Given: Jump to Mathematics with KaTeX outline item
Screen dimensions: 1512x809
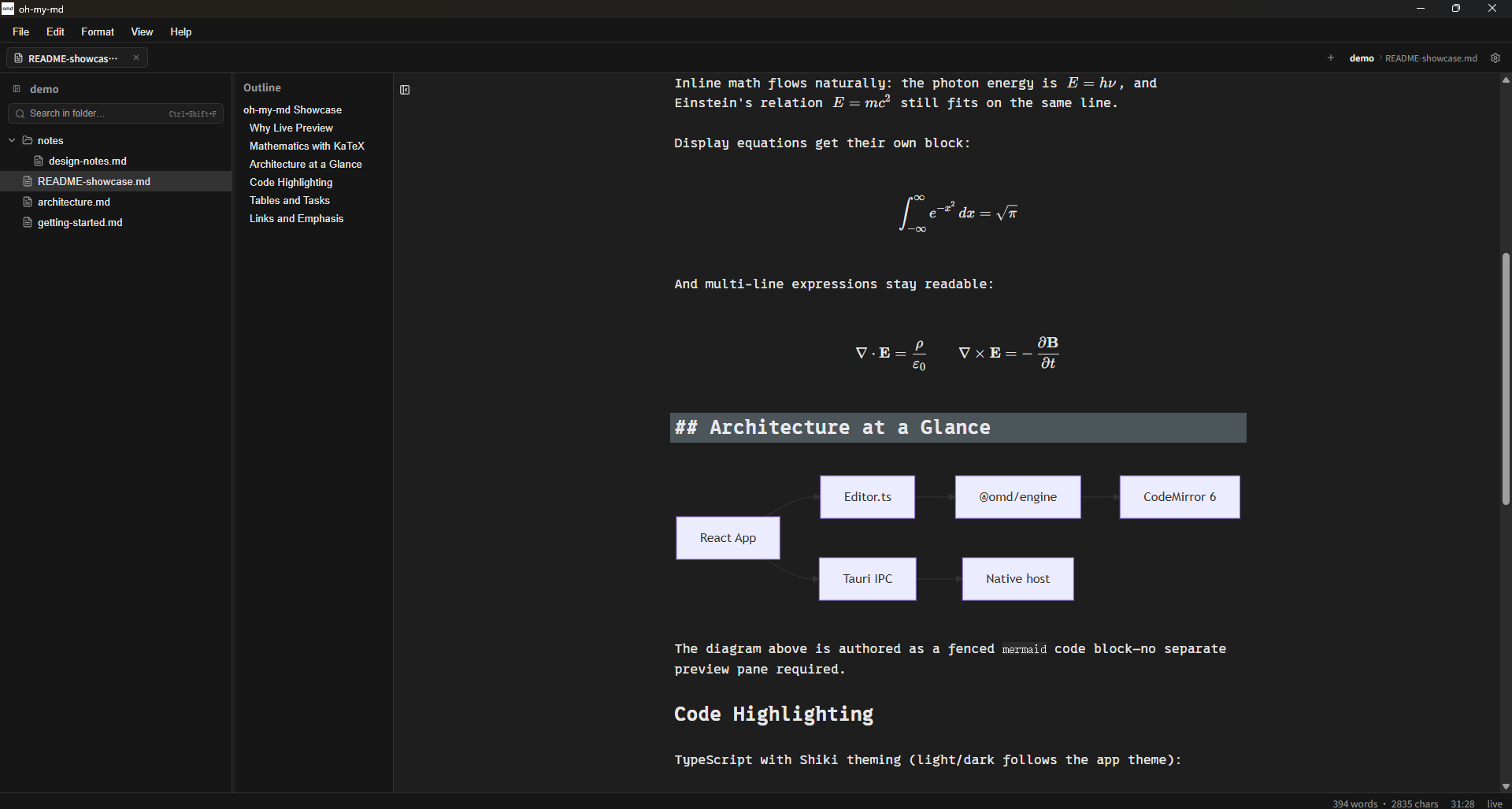Looking at the screenshot, I should click(x=307, y=146).
